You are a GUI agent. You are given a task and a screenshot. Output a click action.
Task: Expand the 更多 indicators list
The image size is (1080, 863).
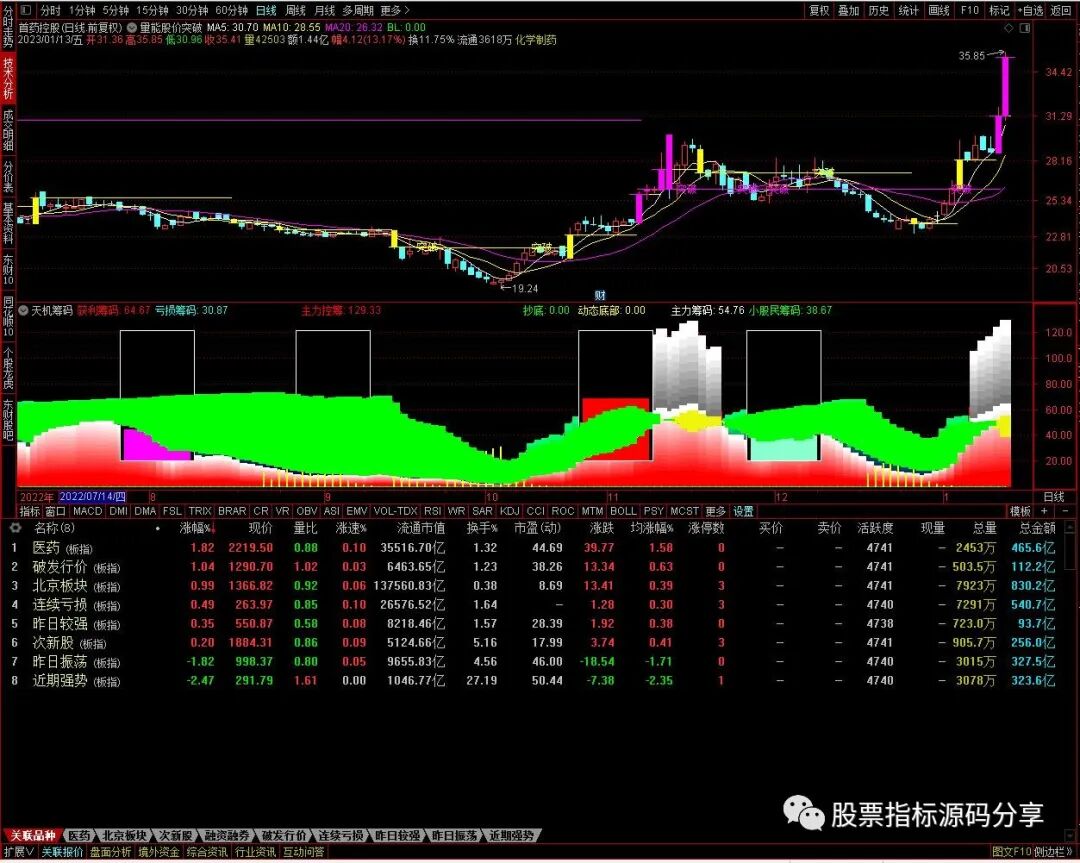coord(715,511)
